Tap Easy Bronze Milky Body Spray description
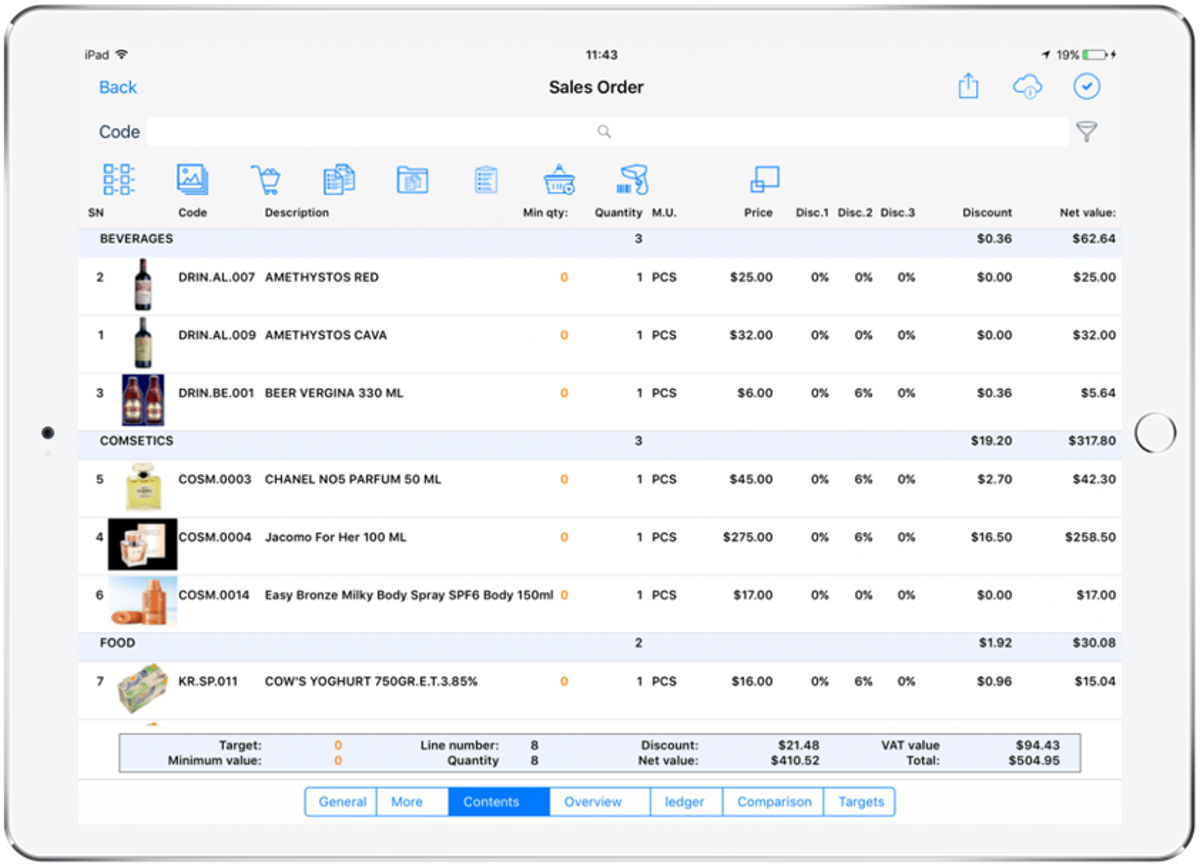The height and width of the screenshot is (867, 1200). tap(409, 596)
